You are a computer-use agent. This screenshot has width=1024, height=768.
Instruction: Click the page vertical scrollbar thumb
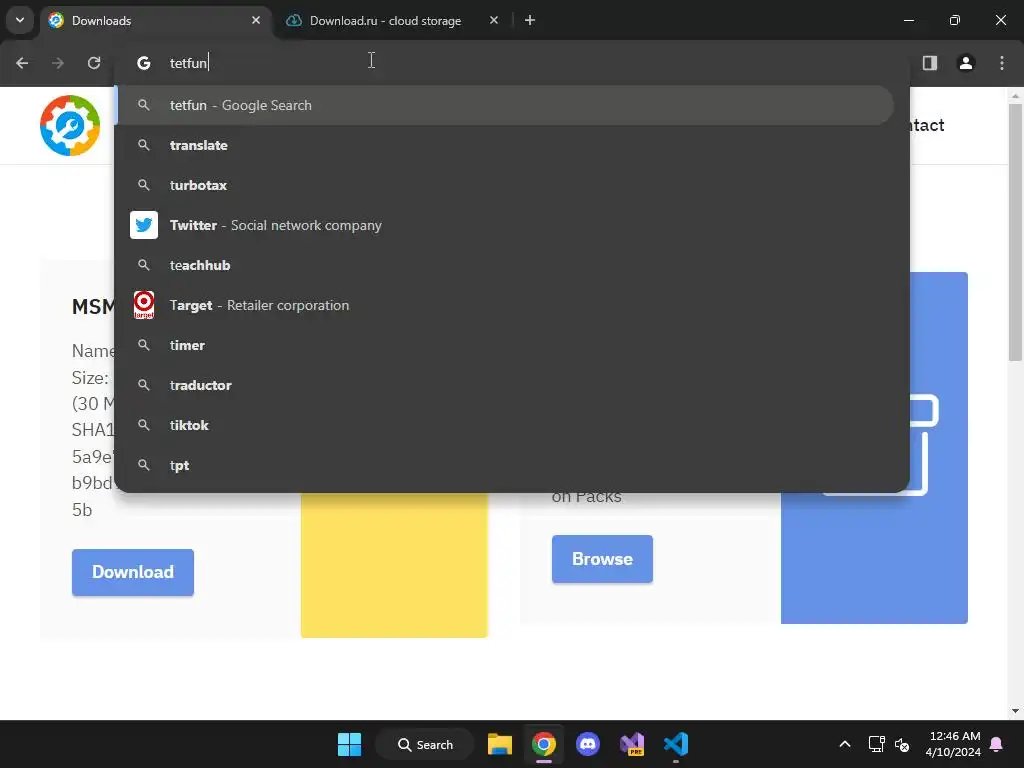pos(1015,232)
